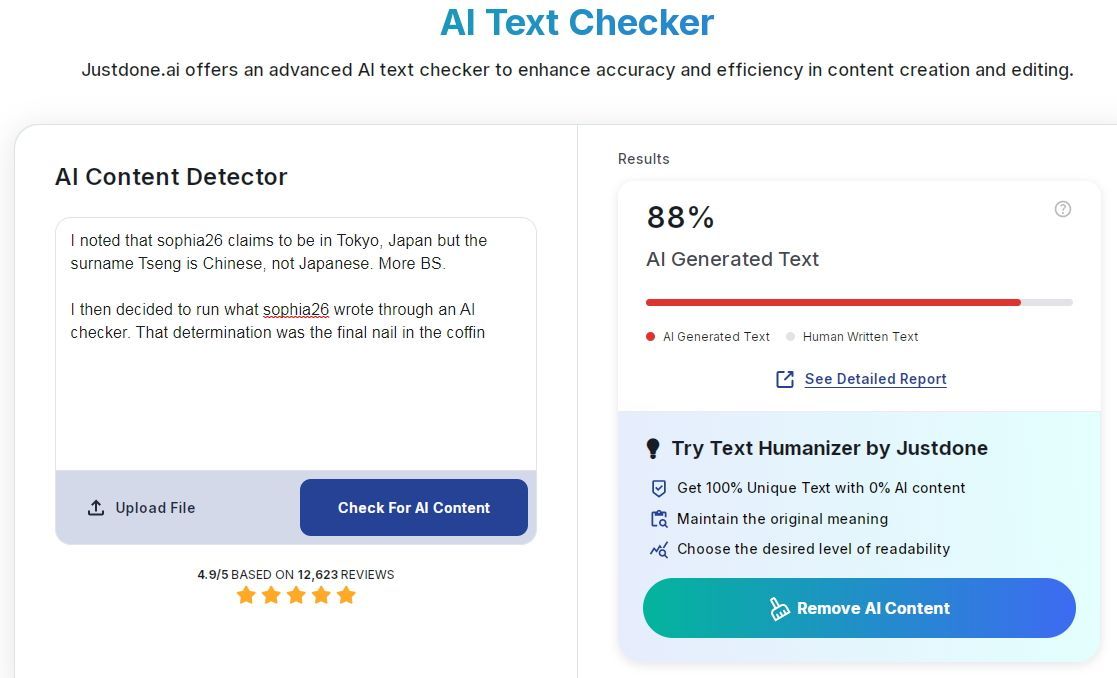Click the external link icon beside See Detailed Report
Screen dimensions: 1117x678
click(785, 379)
